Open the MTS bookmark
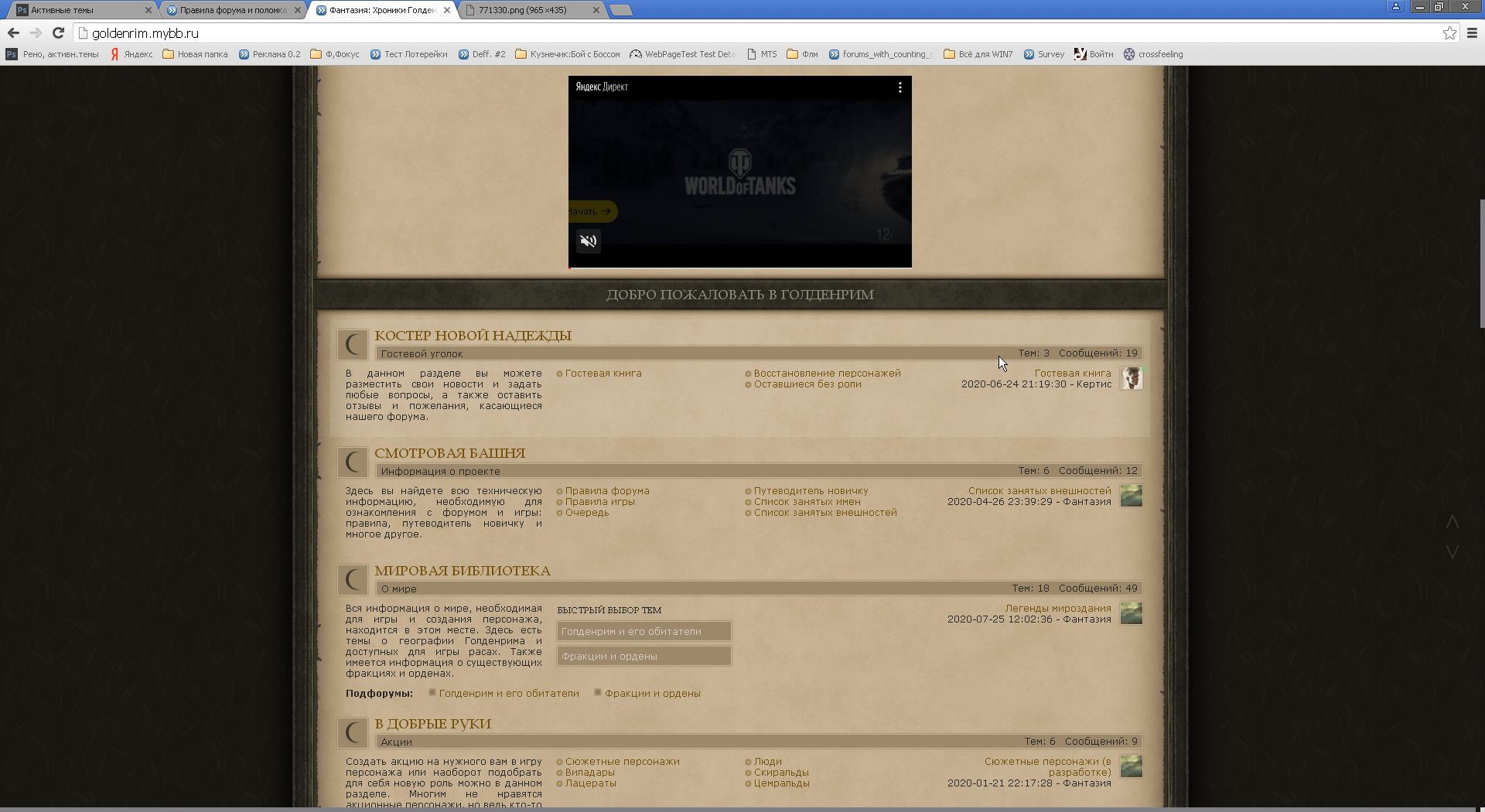This screenshot has height=812, width=1485. [762, 54]
